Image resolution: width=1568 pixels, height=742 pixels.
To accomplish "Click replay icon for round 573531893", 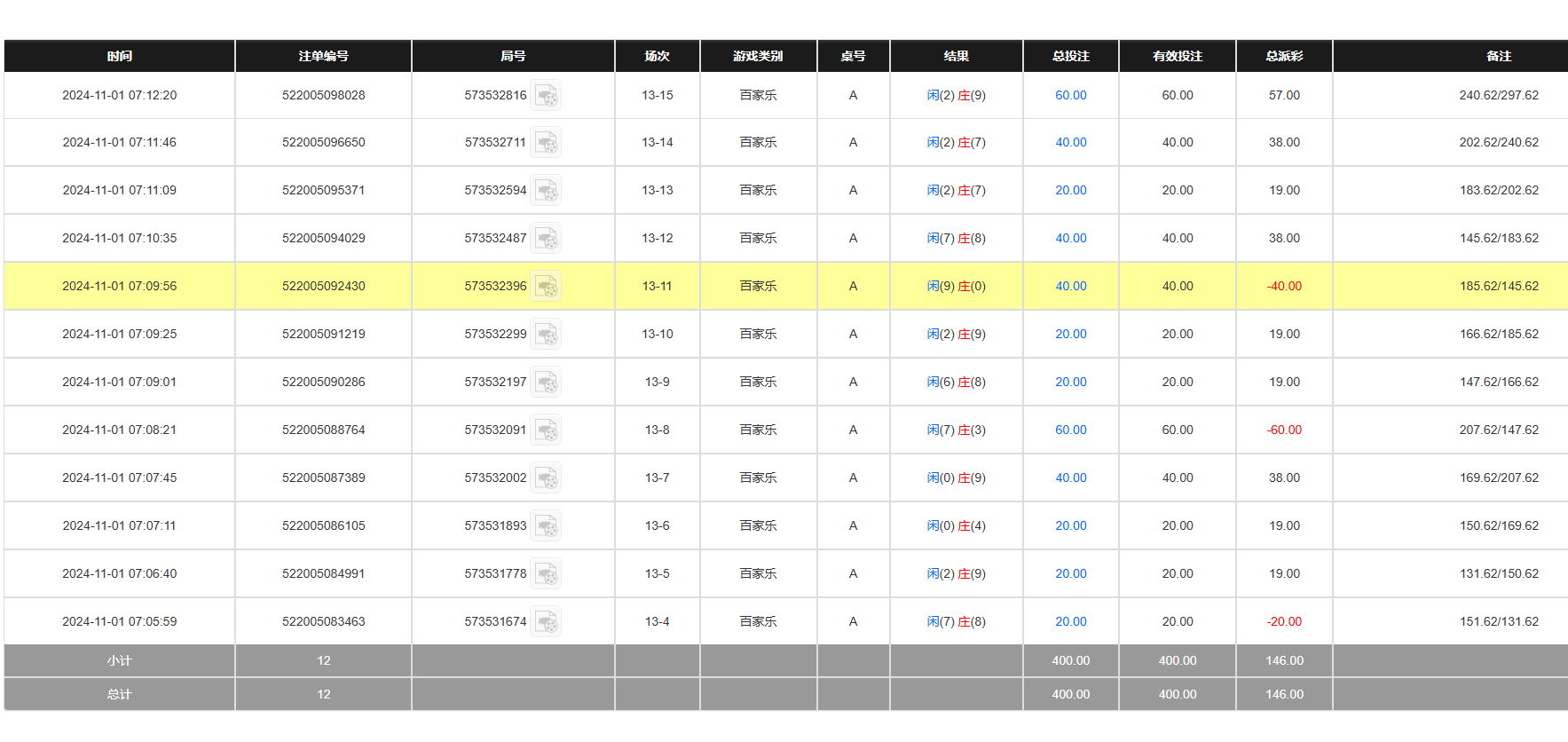I will tap(546, 526).
